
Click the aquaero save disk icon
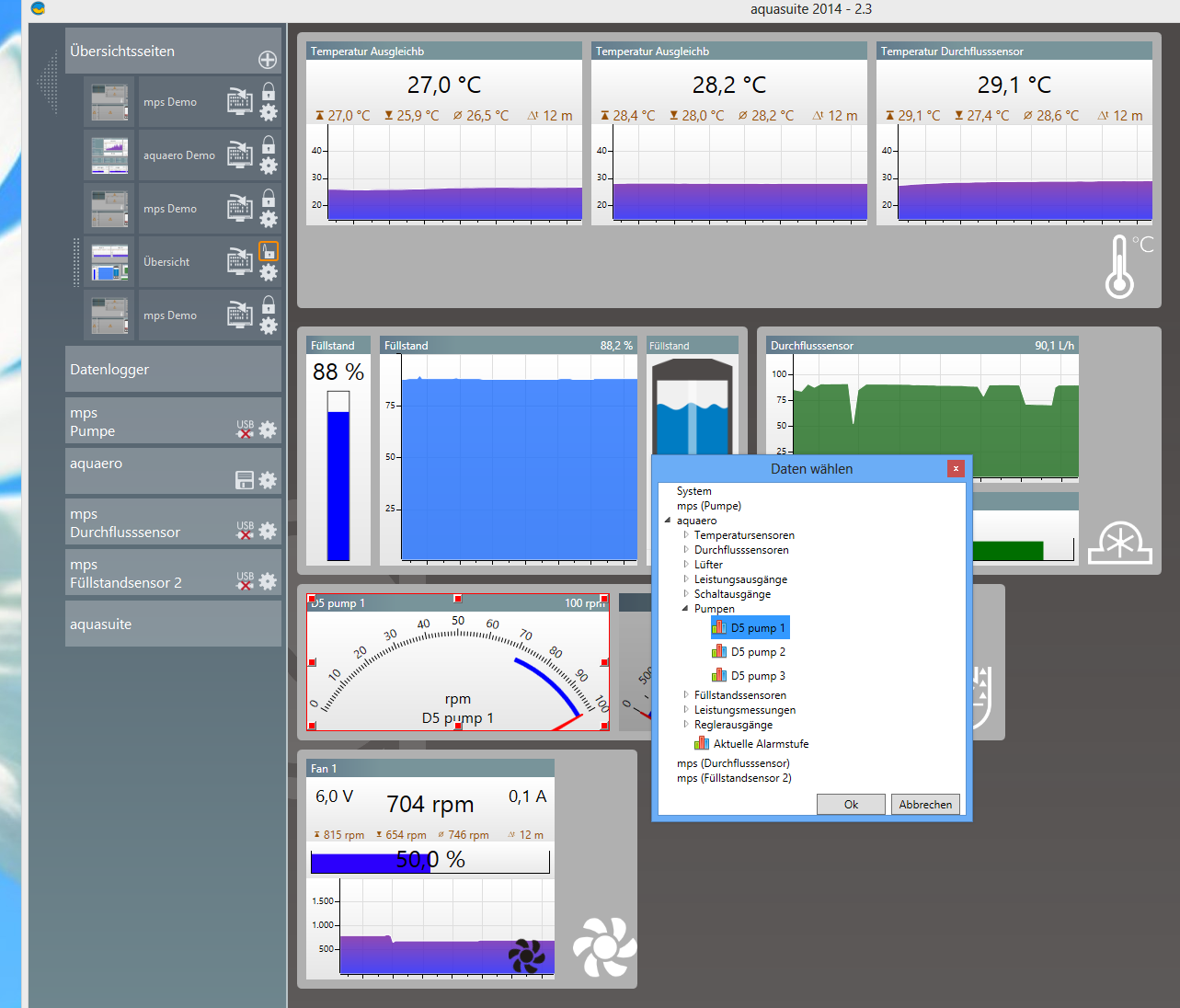coord(245,480)
